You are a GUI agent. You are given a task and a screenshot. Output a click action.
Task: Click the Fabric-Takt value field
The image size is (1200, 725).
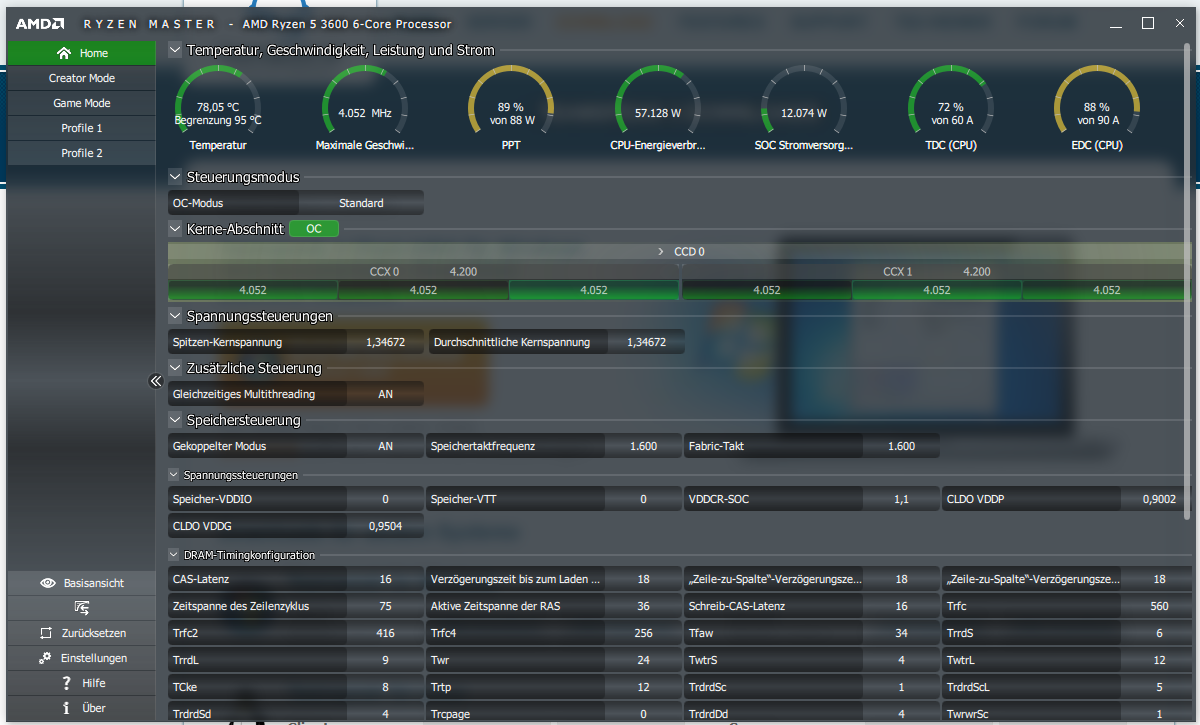tap(901, 446)
